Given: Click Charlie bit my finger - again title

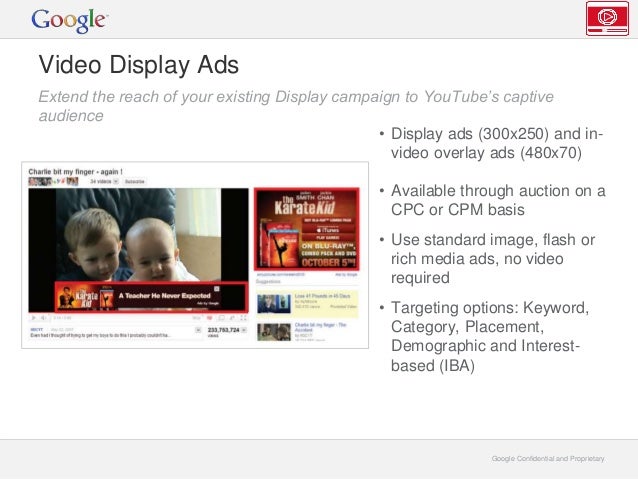Looking at the screenshot, I should (x=75, y=172).
